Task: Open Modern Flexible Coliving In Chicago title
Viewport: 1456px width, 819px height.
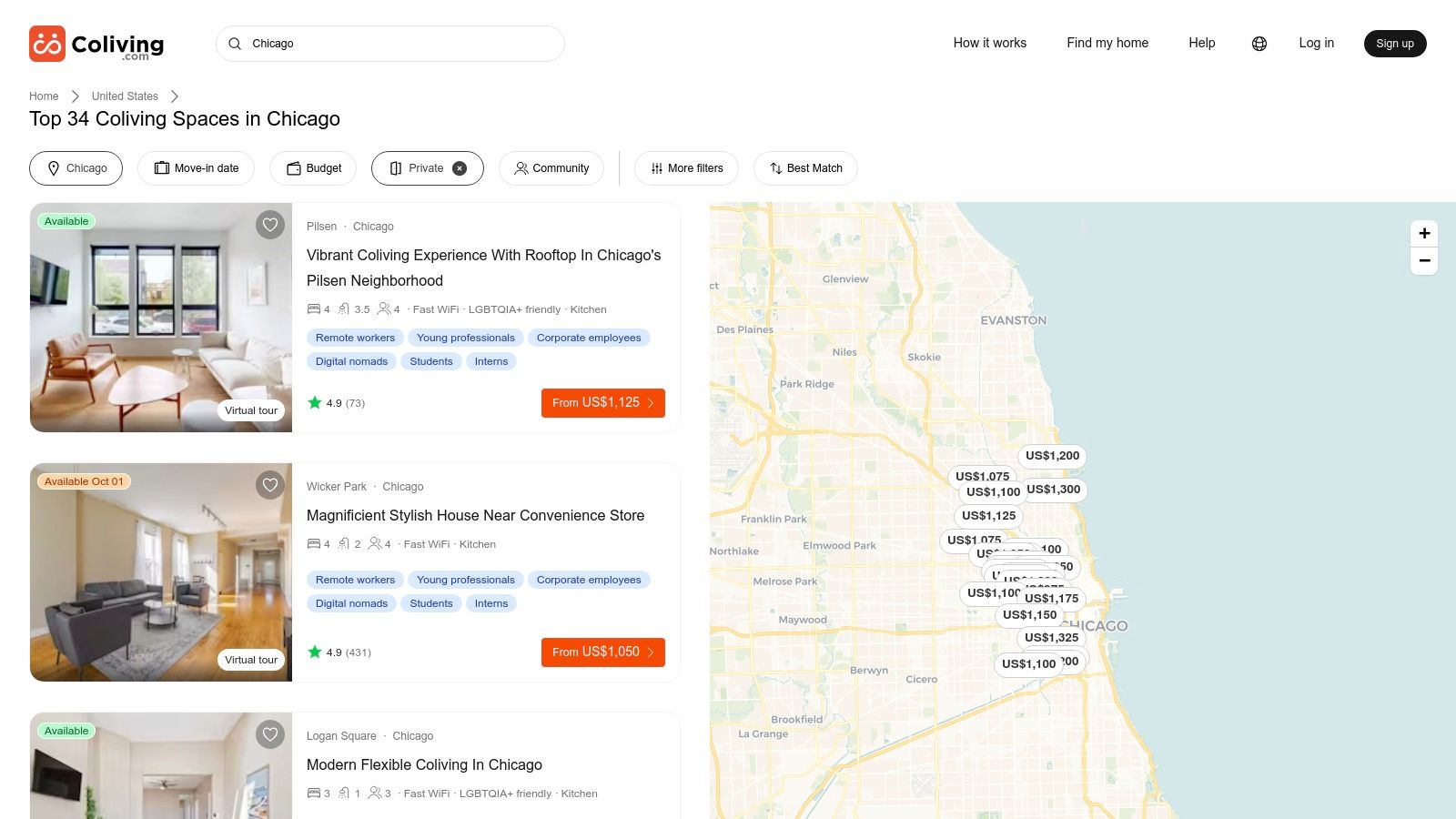Action: point(424,764)
